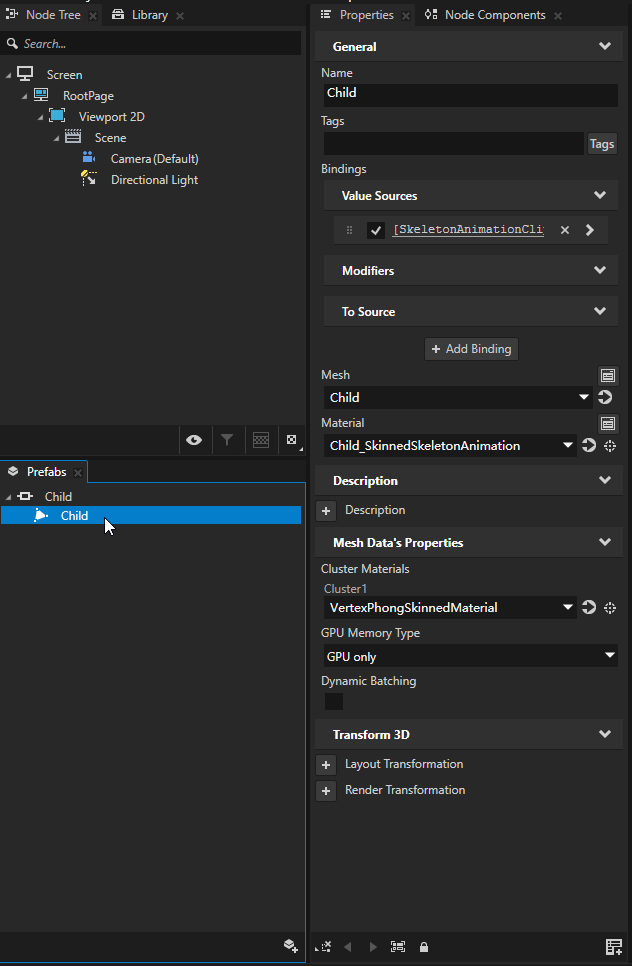Click the Directional Light node icon
Screen dimensions: 632x966
point(89,179)
